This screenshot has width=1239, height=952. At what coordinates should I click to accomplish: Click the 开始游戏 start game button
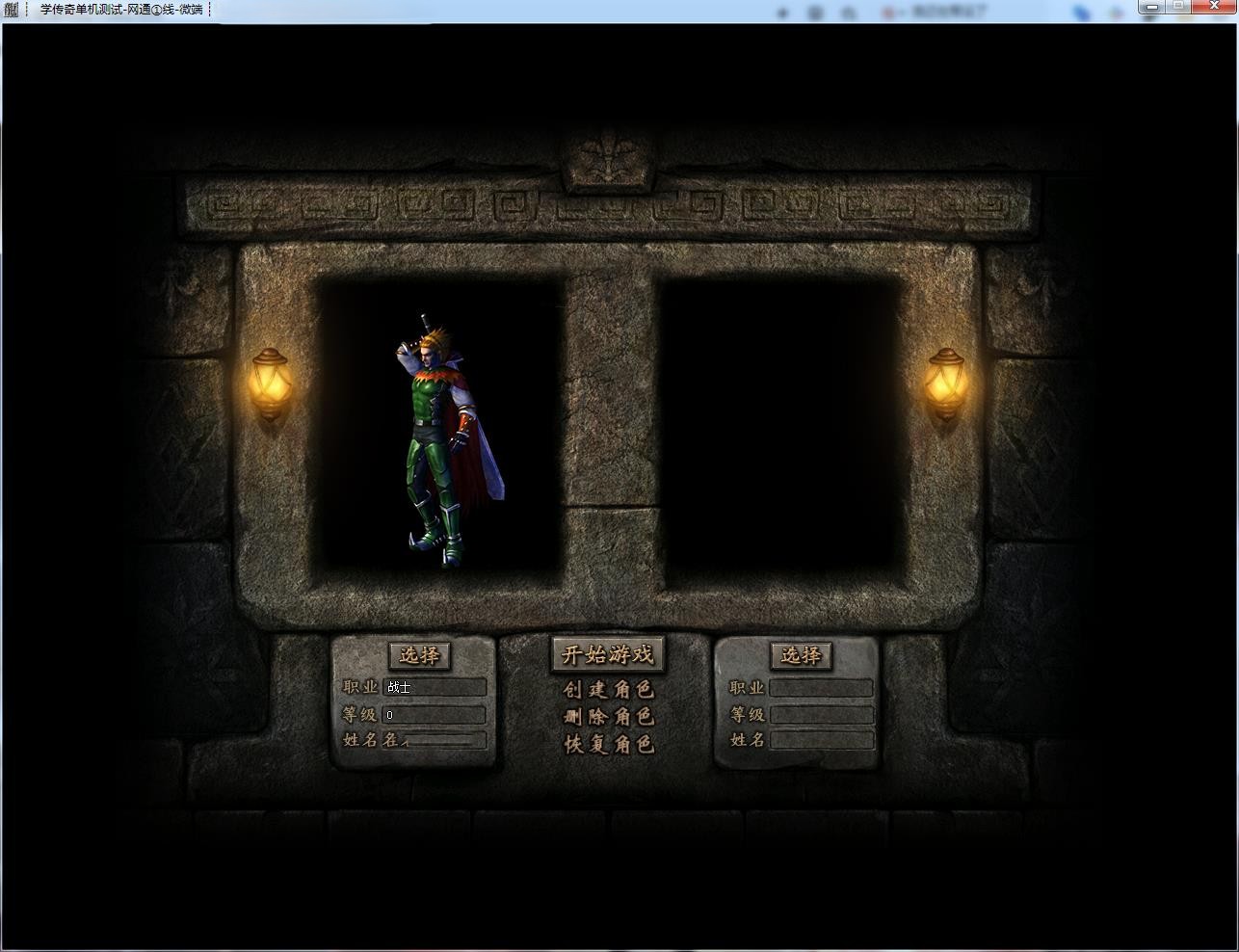608,655
